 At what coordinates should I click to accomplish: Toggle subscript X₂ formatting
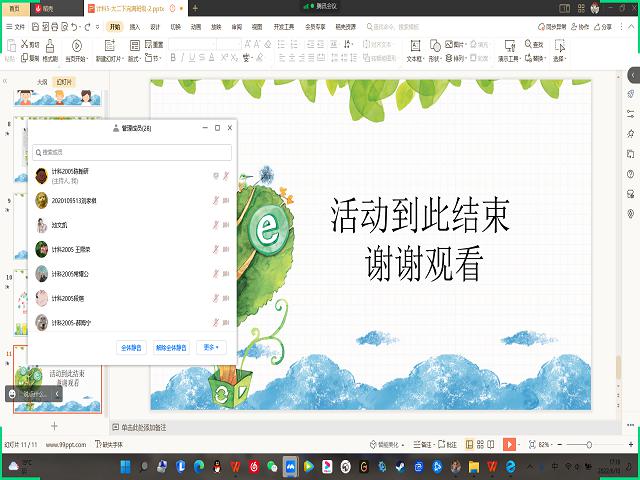coord(234,58)
